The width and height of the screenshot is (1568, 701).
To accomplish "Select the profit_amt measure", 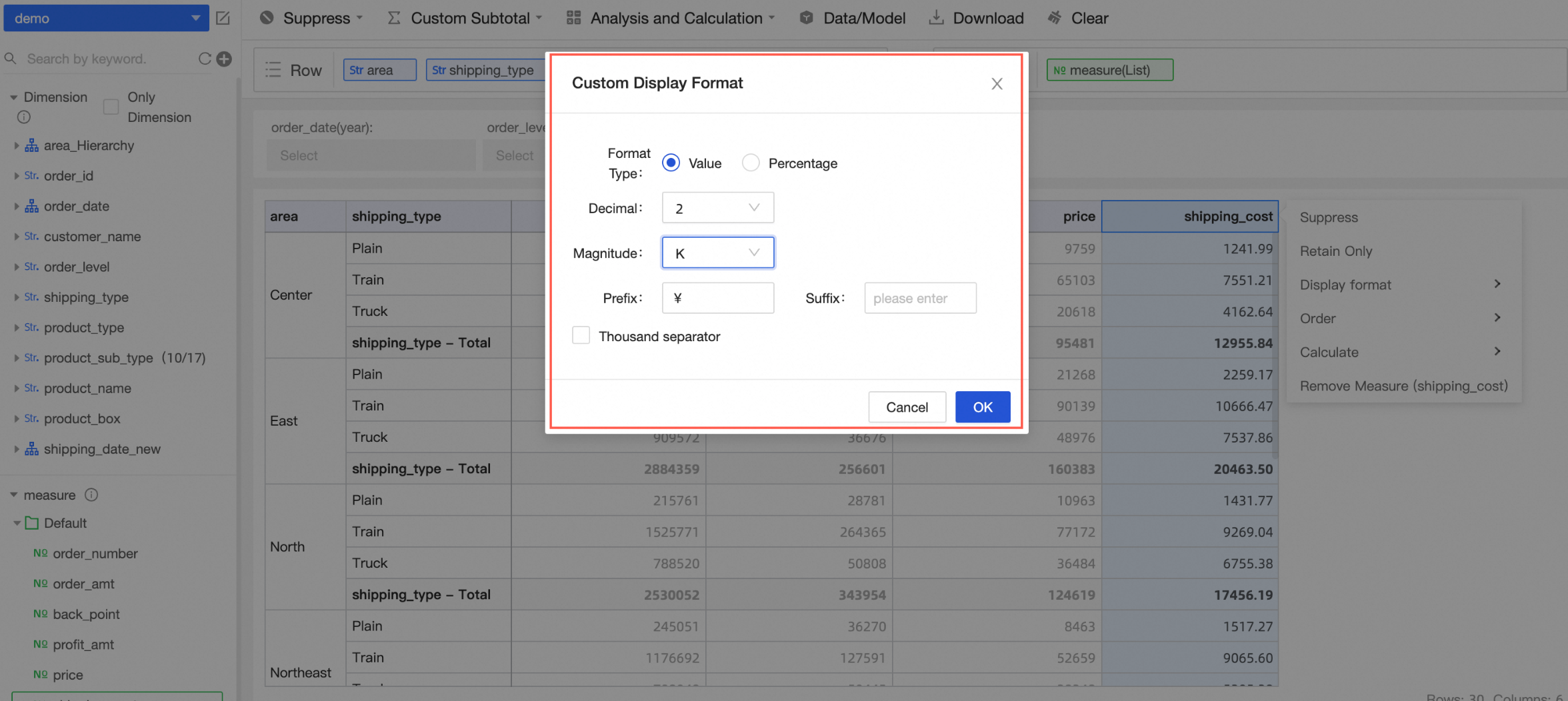I will click(x=83, y=644).
